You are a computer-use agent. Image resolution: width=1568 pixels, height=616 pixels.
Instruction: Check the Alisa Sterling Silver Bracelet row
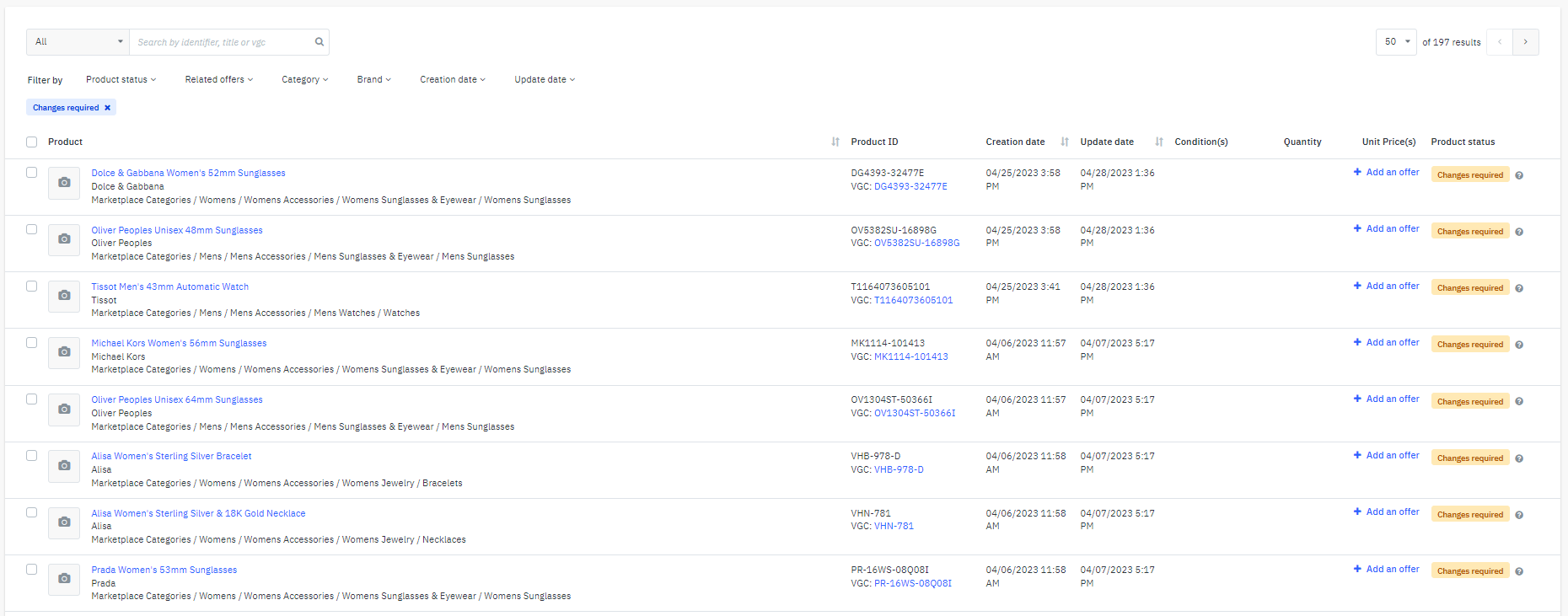[31, 455]
